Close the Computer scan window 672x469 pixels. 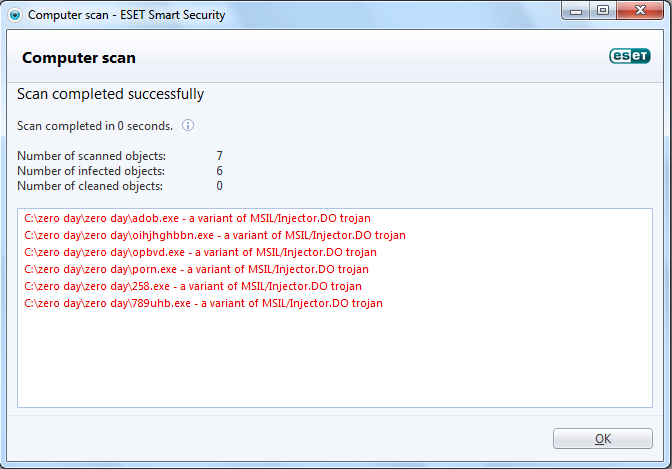[x=640, y=13]
